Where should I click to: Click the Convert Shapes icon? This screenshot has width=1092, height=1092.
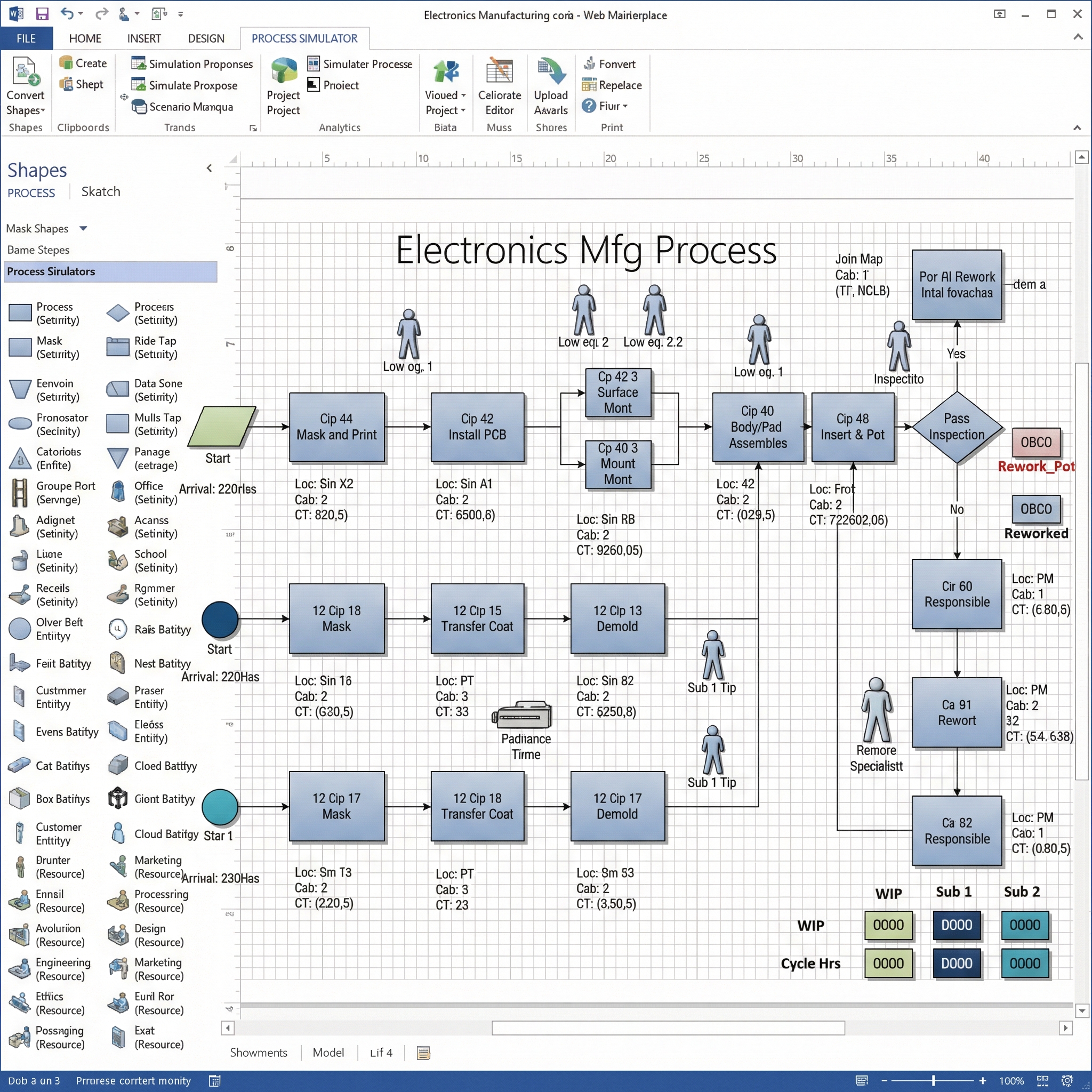(25, 73)
